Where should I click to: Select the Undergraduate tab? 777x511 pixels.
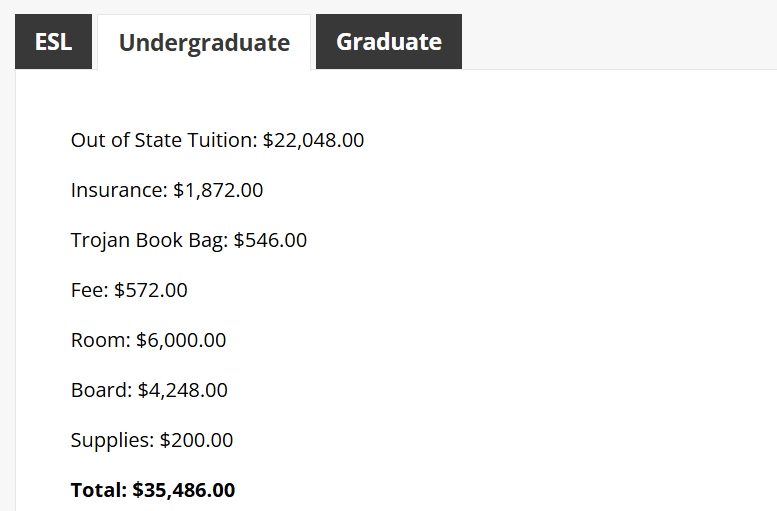click(204, 43)
